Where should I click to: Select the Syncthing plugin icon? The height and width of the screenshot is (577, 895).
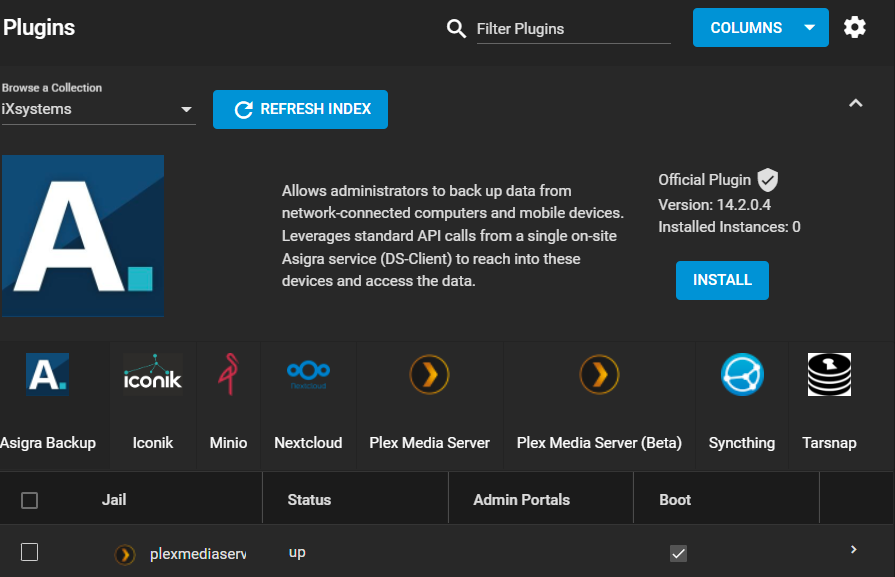(742, 374)
